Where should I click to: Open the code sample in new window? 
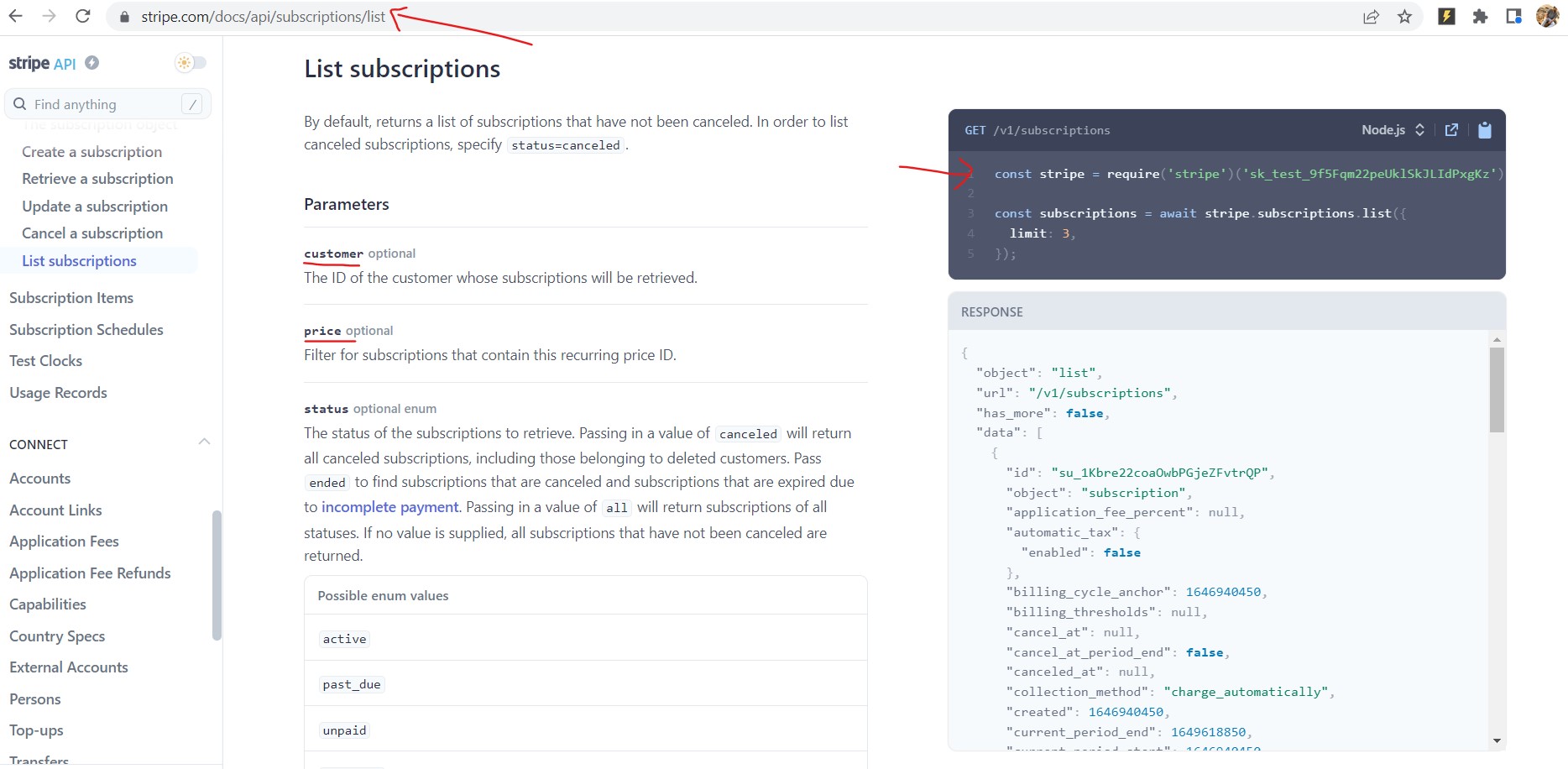[x=1451, y=130]
